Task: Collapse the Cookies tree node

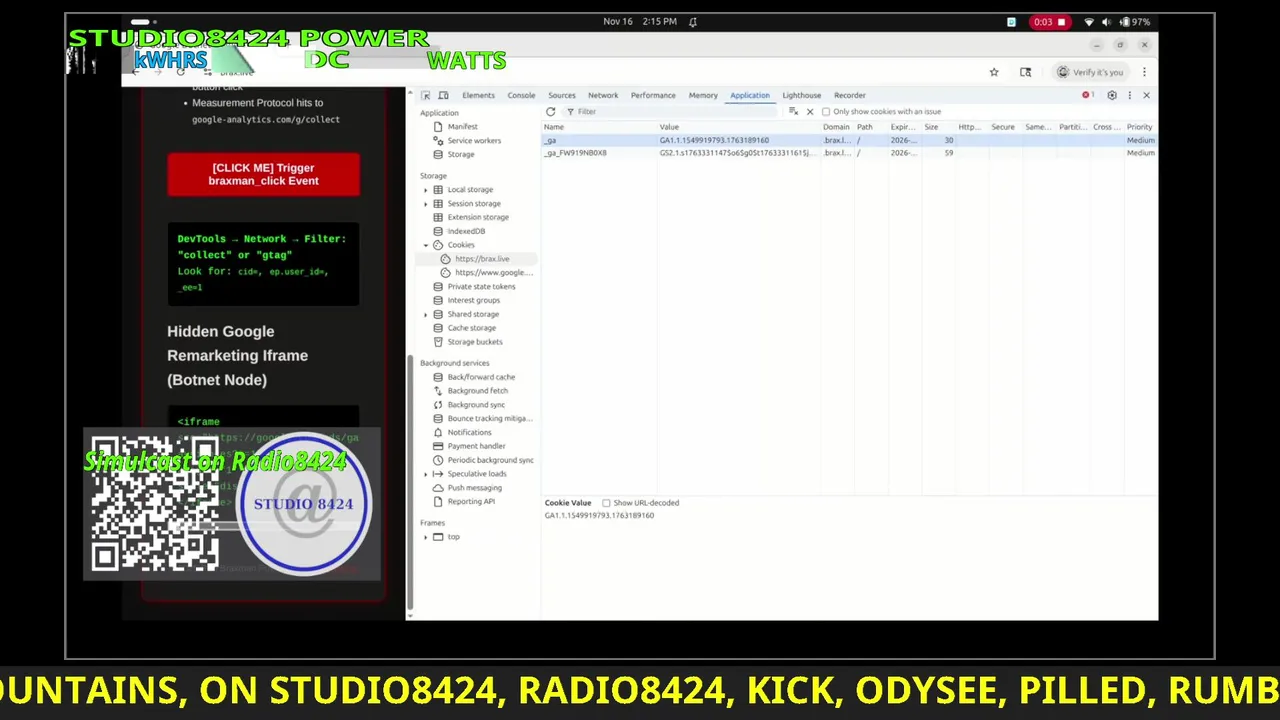Action: pyautogui.click(x=426, y=245)
